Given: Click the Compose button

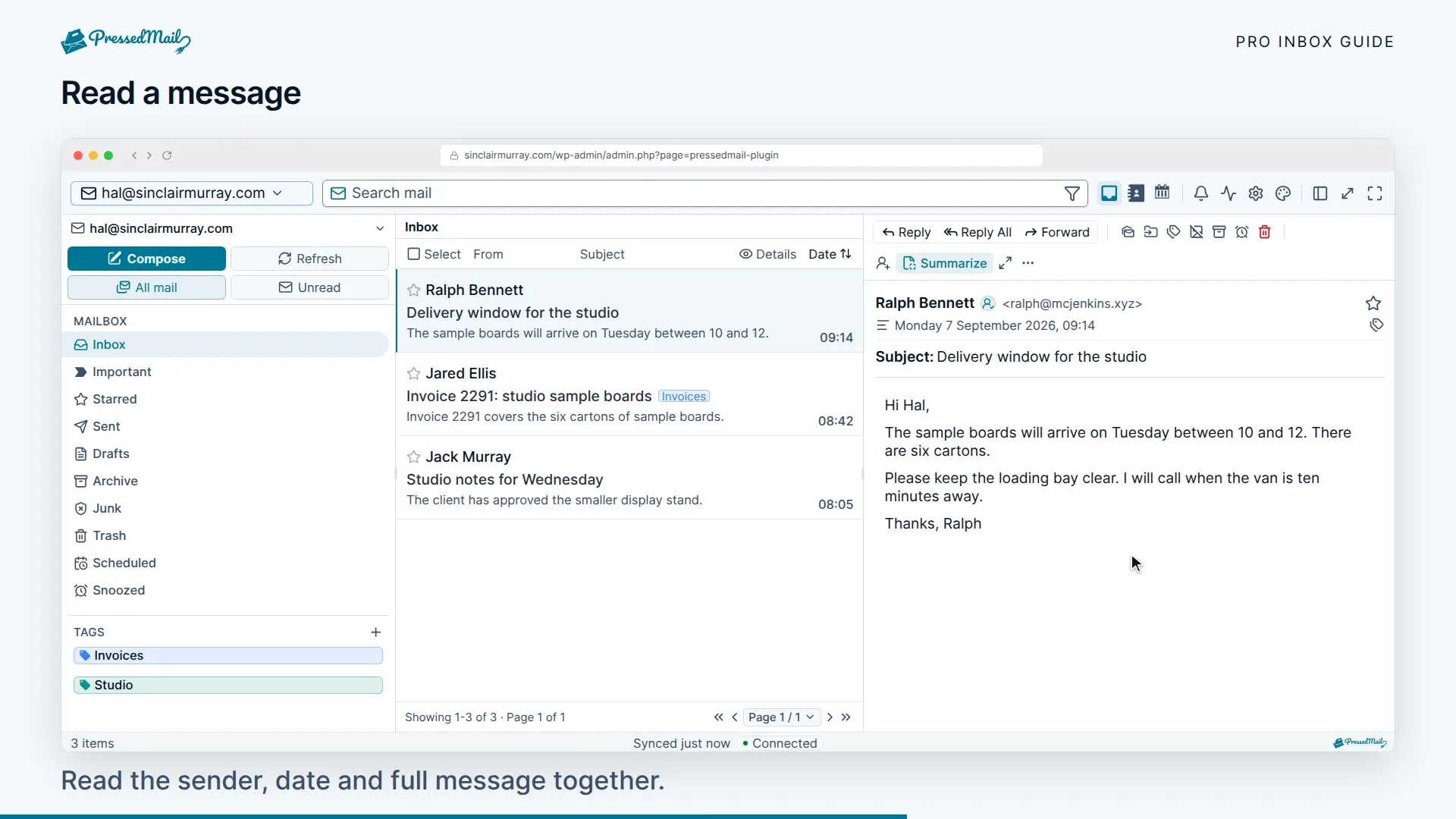Looking at the screenshot, I should 146,259.
